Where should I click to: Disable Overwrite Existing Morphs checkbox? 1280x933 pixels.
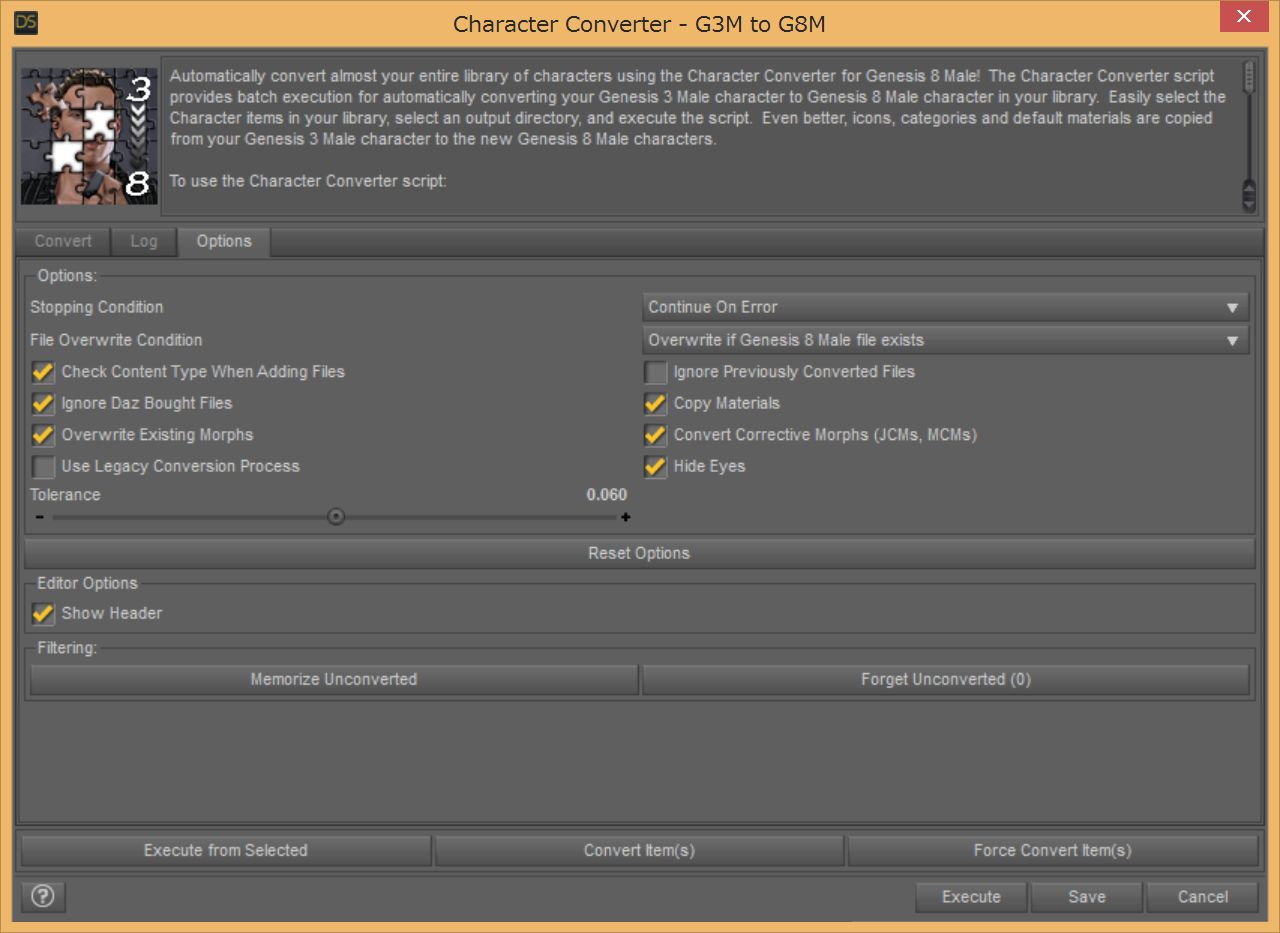pos(43,435)
